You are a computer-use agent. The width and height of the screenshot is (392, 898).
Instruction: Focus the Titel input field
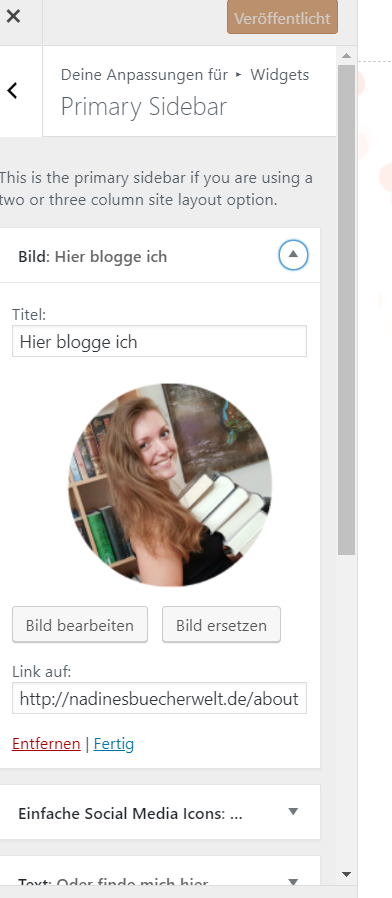coord(159,341)
